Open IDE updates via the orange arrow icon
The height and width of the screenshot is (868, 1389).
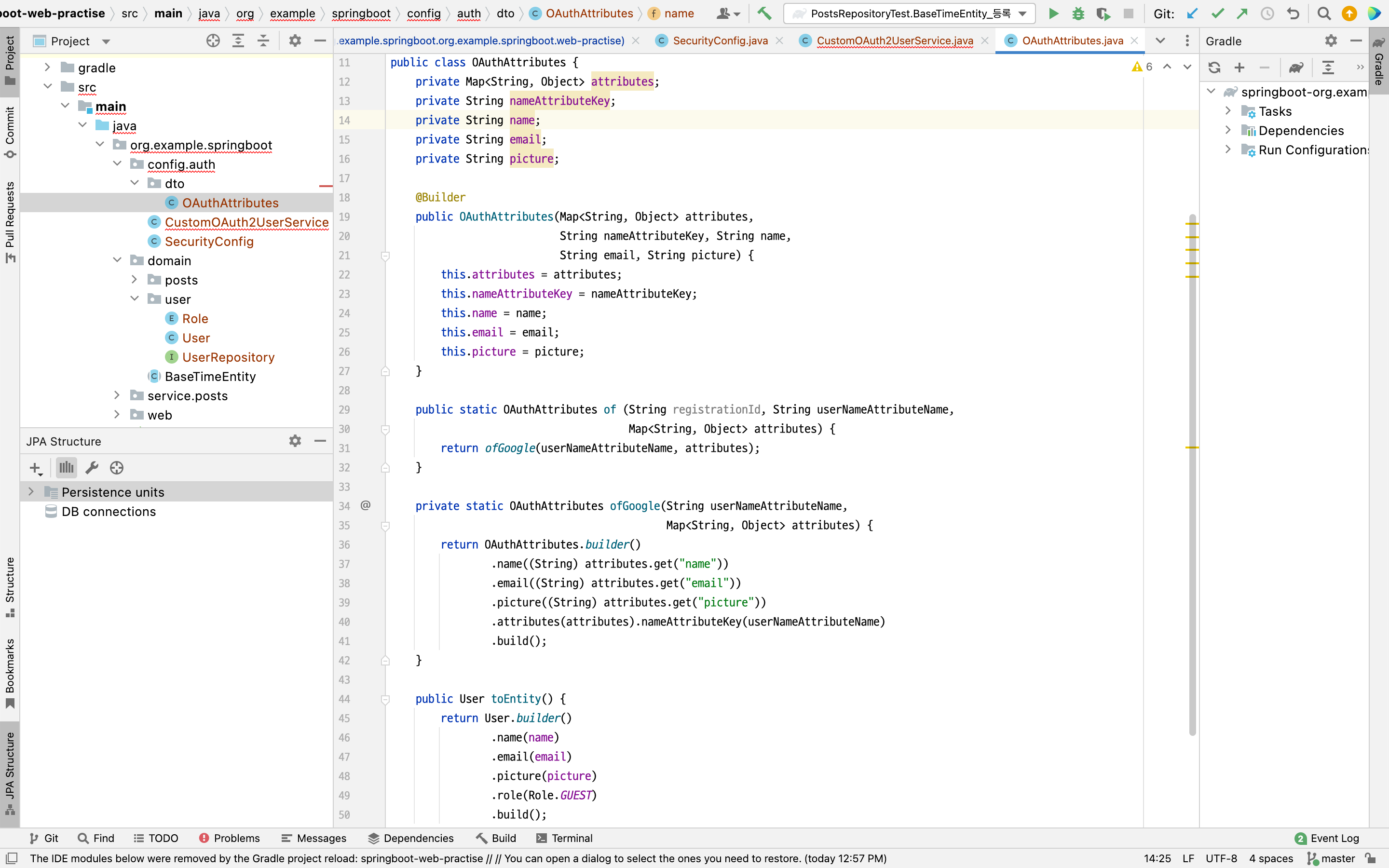(x=1349, y=13)
